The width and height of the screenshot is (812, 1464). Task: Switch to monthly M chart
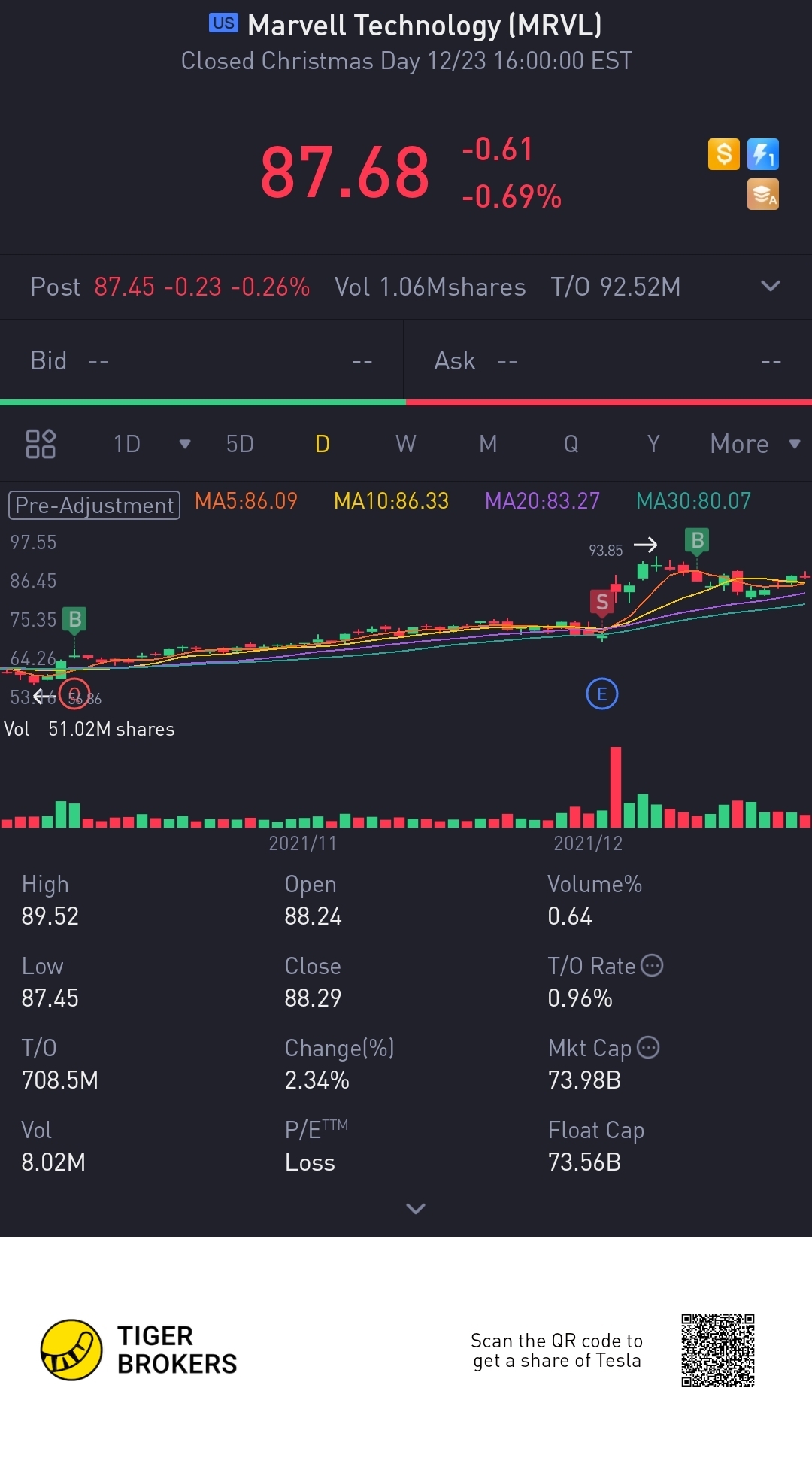[488, 444]
